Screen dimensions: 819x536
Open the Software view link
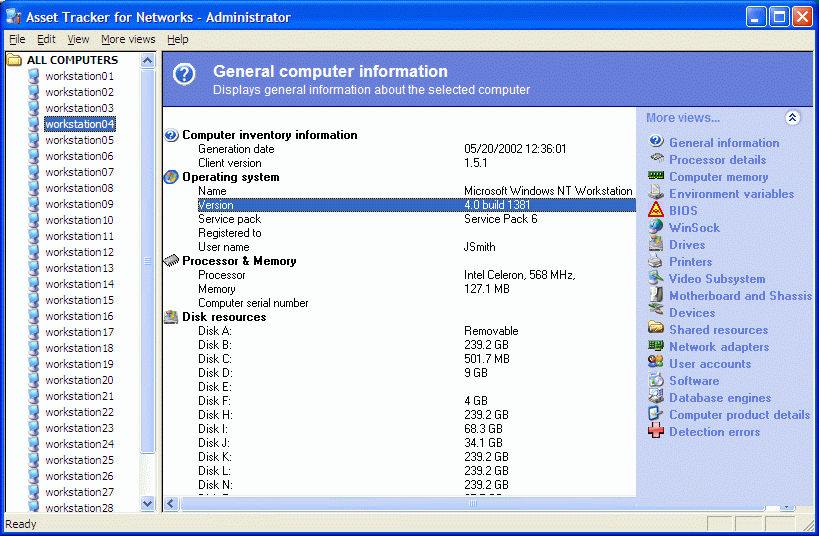point(694,381)
